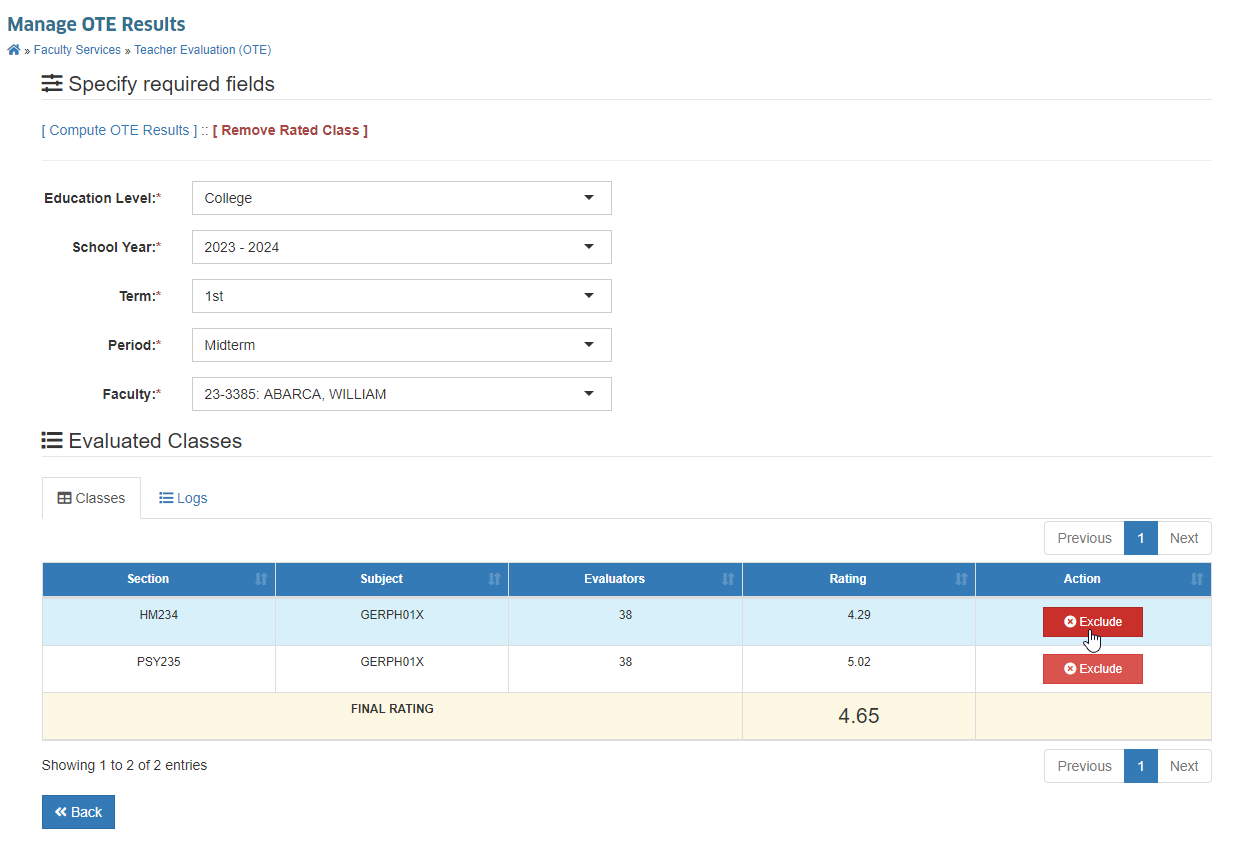Open the Education Level dropdown
Viewport: 1247px width, 842px height.
[402, 198]
